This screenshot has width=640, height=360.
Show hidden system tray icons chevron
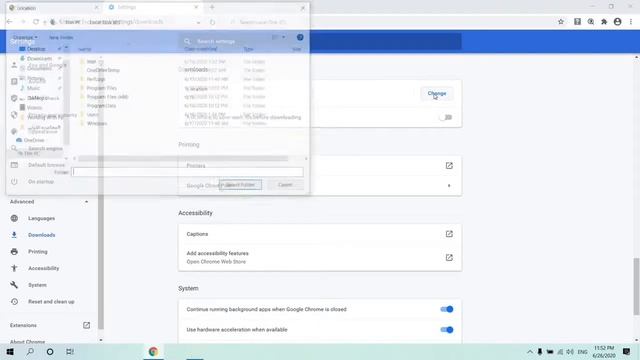point(529,352)
